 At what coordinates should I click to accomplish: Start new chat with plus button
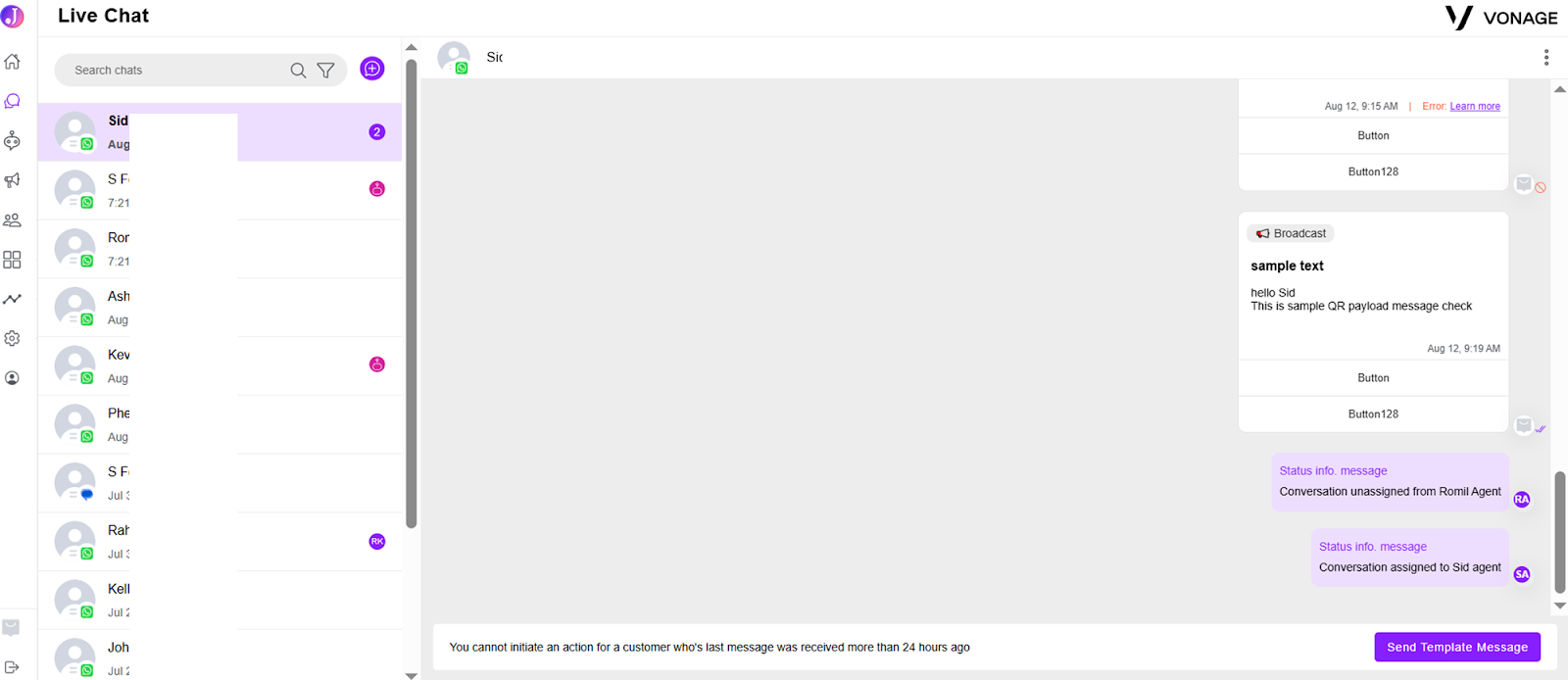[x=372, y=69]
